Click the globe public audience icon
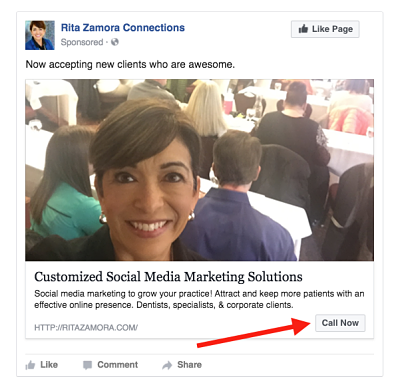Viewport: 400px width, 391px height. (115, 42)
